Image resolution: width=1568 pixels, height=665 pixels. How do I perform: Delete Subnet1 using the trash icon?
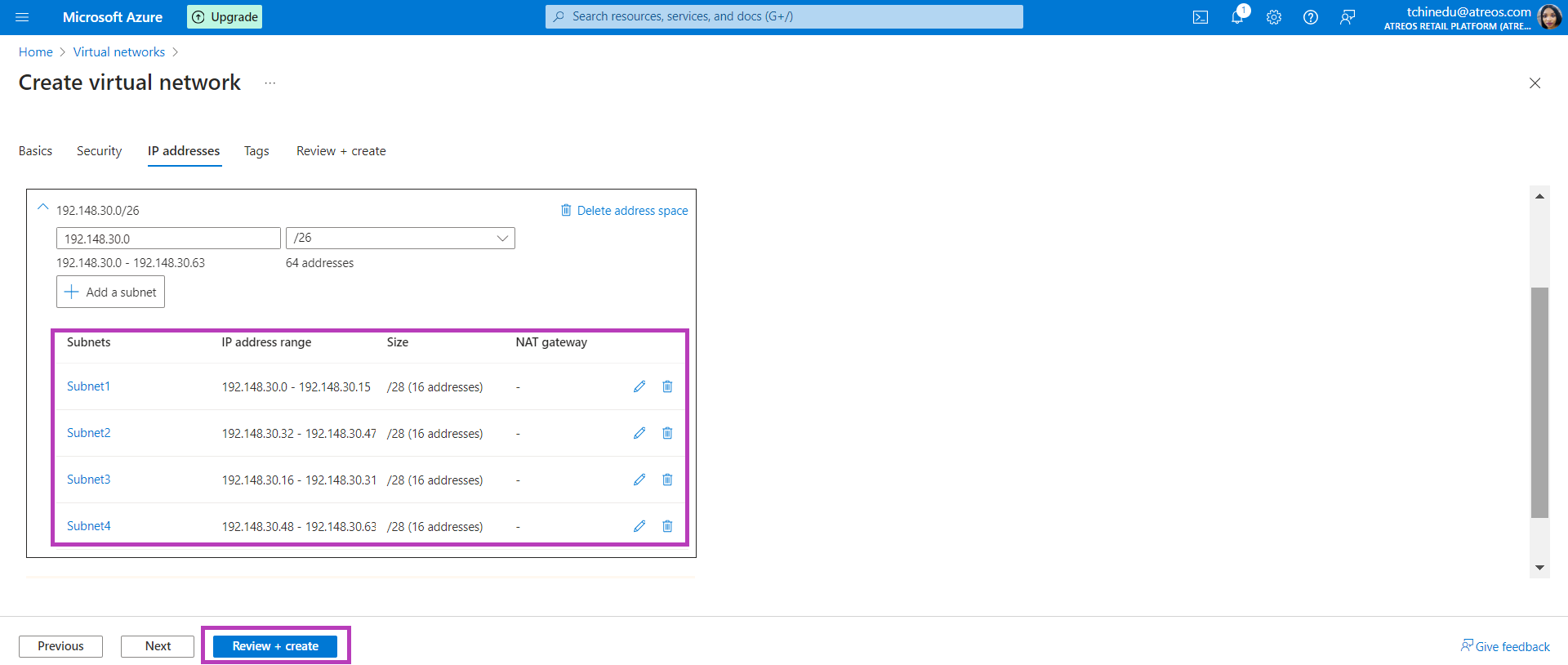coord(667,386)
